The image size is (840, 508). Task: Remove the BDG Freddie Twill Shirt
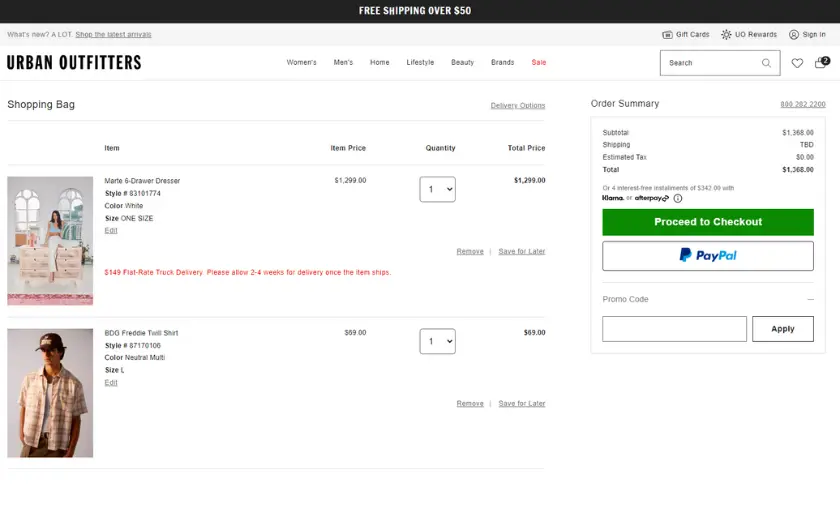(x=470, y=404)
